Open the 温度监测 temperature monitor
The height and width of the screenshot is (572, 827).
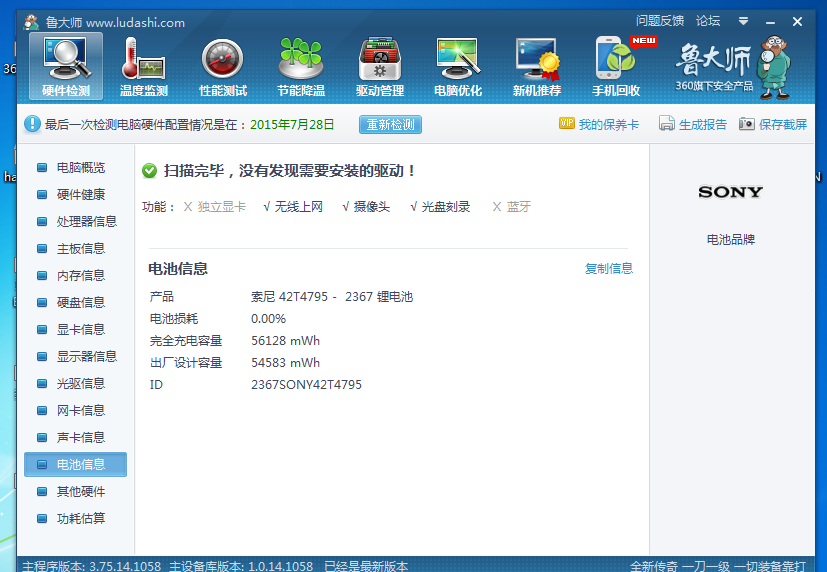click(x=143, y=66)
